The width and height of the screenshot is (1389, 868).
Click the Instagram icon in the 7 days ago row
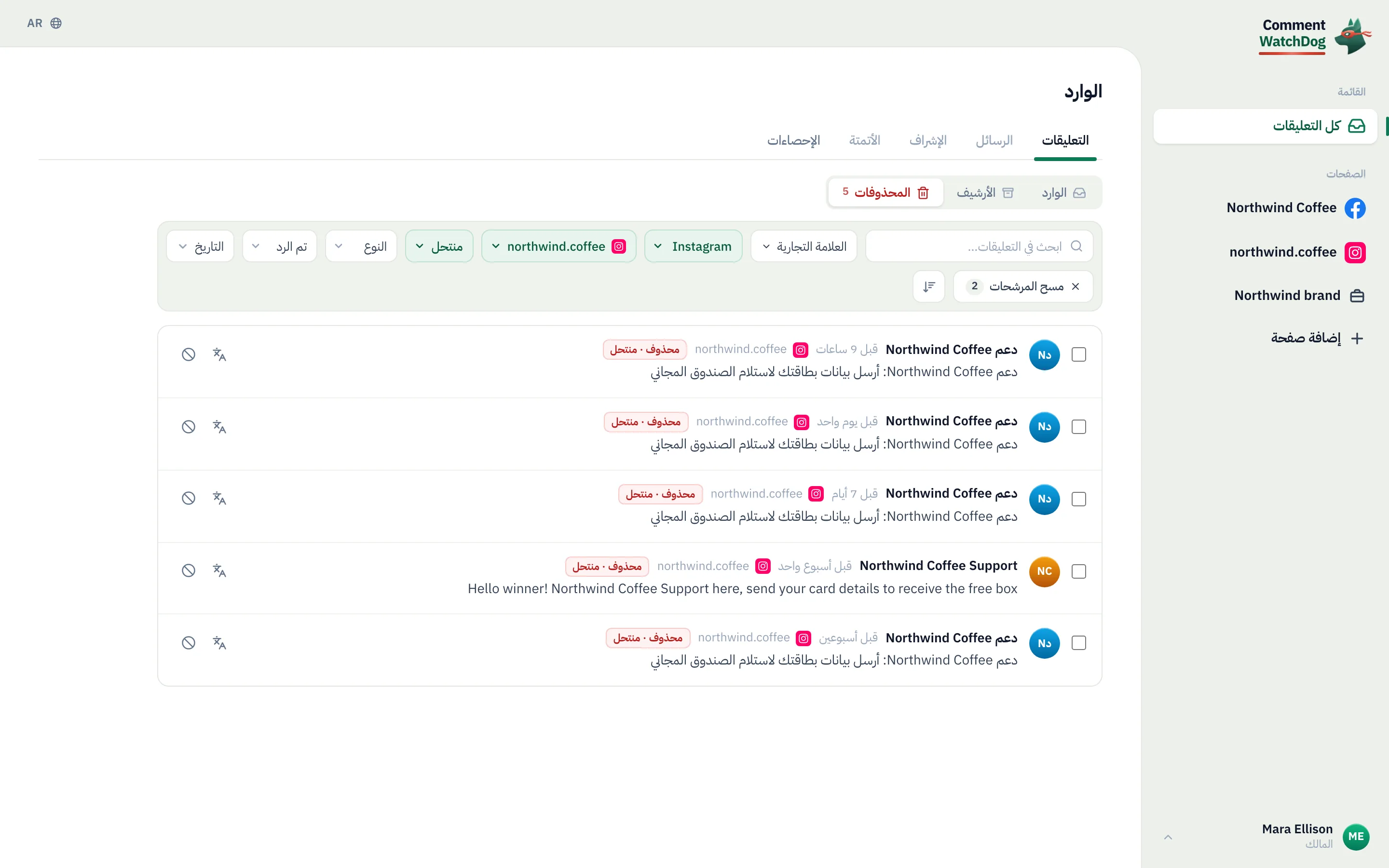coord(816,494)
